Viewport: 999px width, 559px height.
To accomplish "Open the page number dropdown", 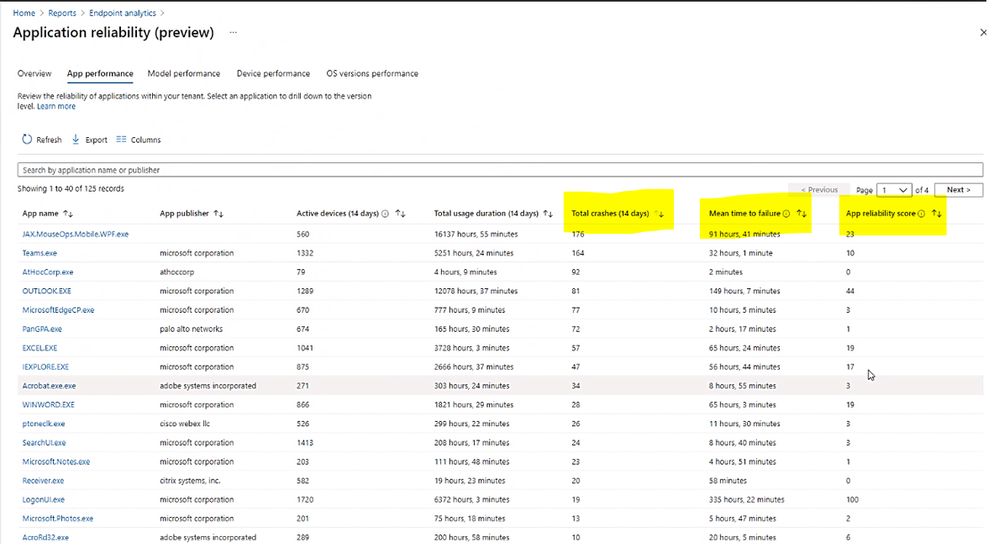I will [894, 190].
